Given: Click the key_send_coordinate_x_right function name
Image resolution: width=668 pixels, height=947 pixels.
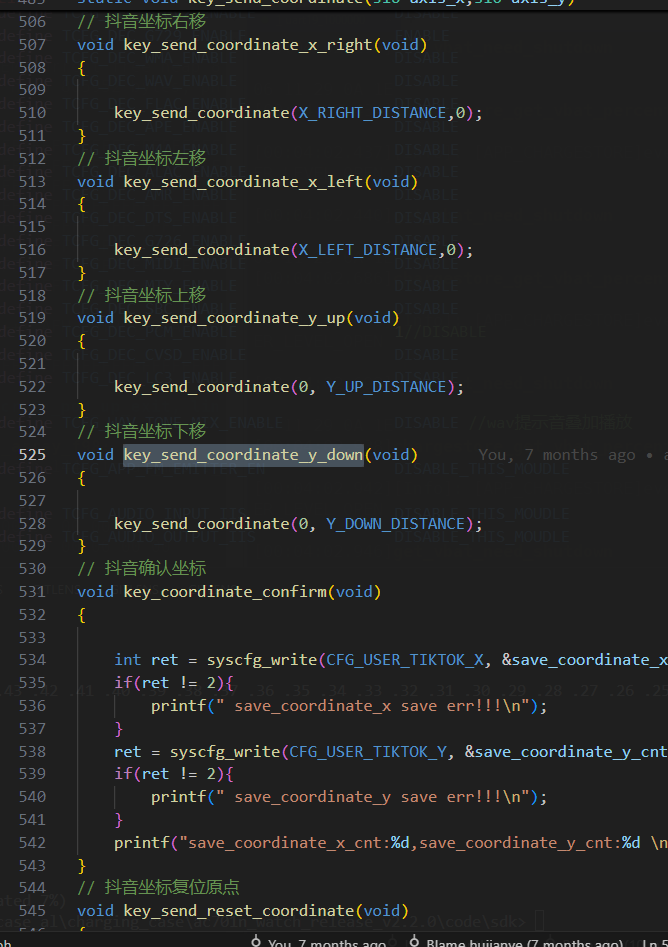Looking at the screenshot, I should tap(248, 45).
